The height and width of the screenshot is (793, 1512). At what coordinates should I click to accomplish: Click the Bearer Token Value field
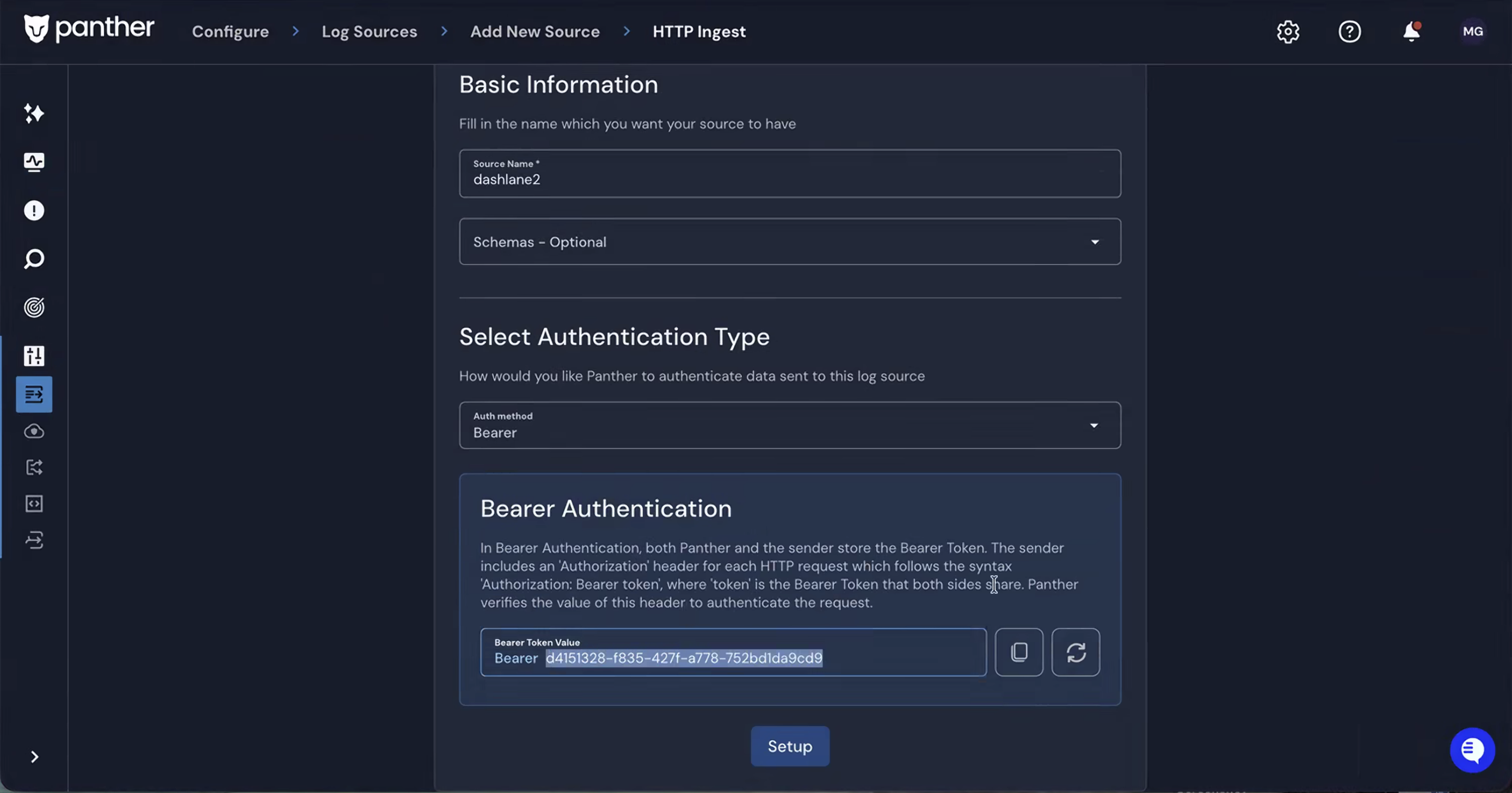733,652
